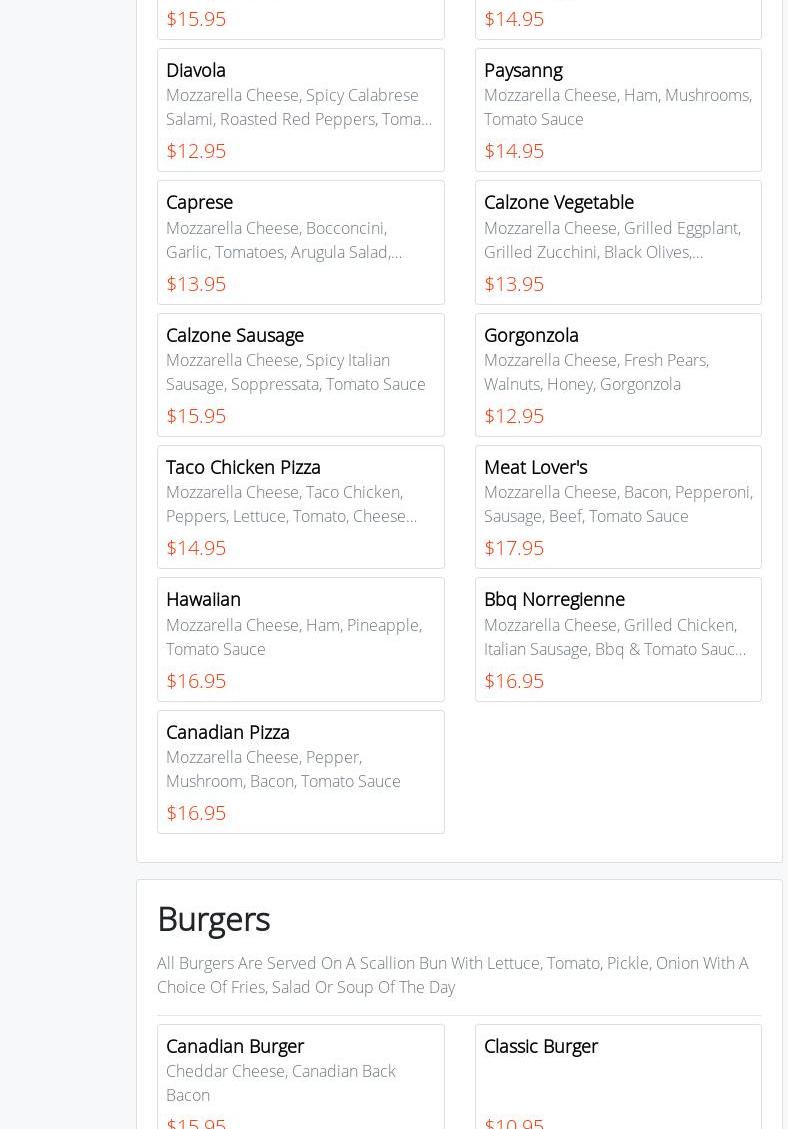Click the $12.95 price under Gorgonzola

[514, 416]
